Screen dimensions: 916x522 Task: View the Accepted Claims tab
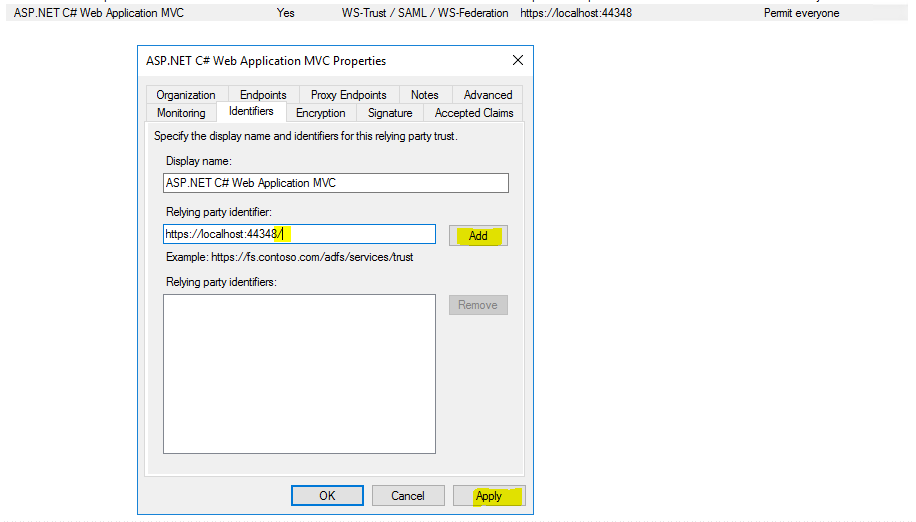[474, 113]
